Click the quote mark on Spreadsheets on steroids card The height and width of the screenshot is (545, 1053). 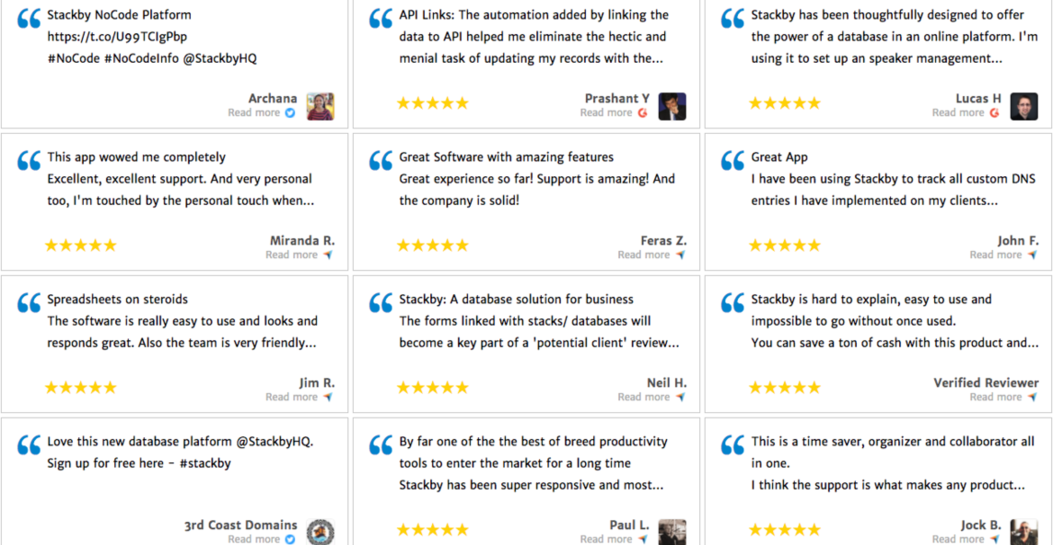point(29,304)
